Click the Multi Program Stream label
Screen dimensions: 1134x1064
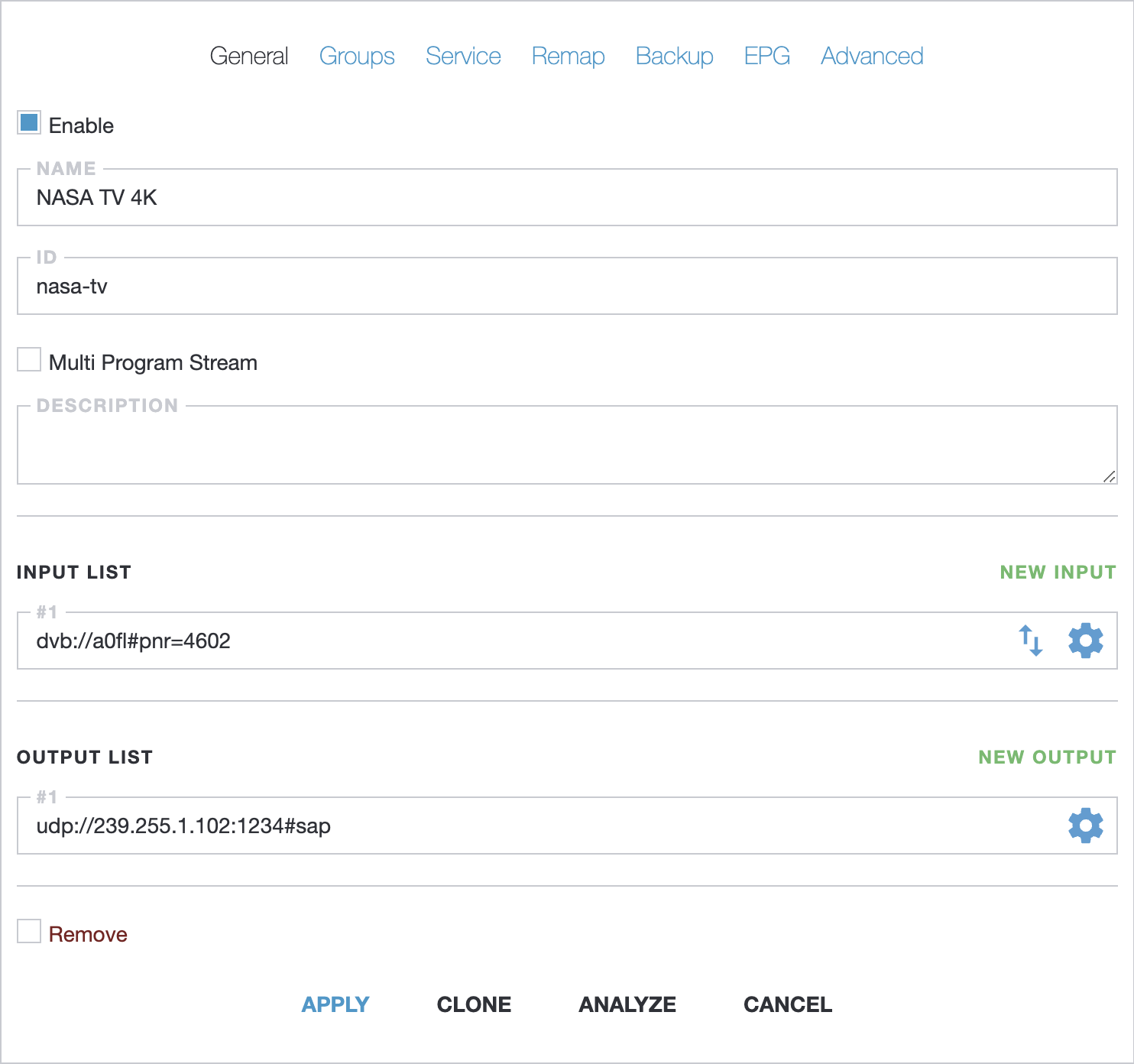(x=153, y=362)
